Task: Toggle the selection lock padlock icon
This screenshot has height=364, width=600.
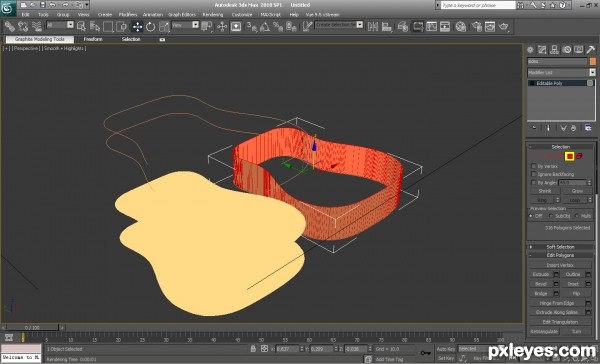Action: pos(253,349)
